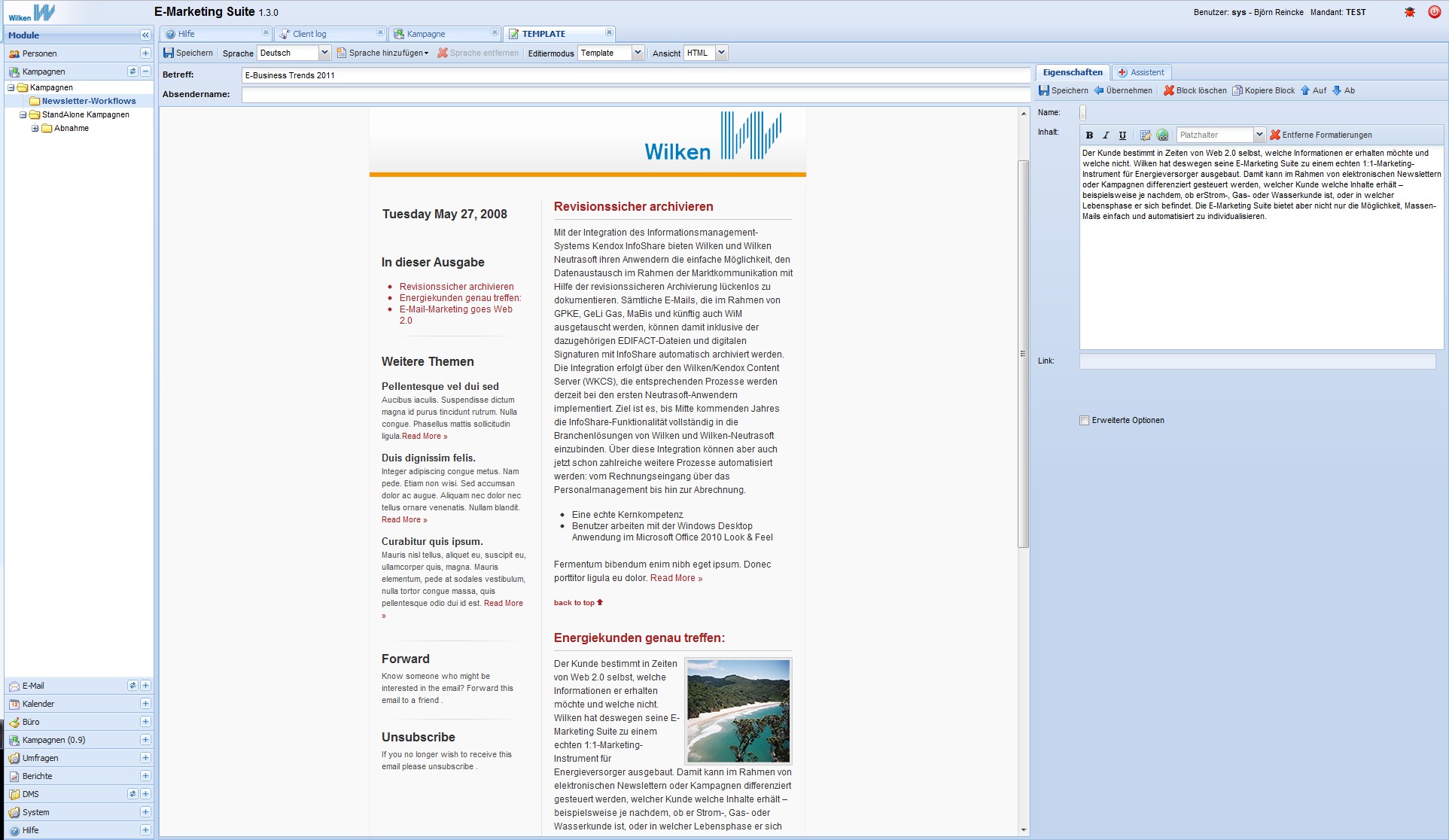Click the globe link icon in editor toolbar

tap(1162, 135)
